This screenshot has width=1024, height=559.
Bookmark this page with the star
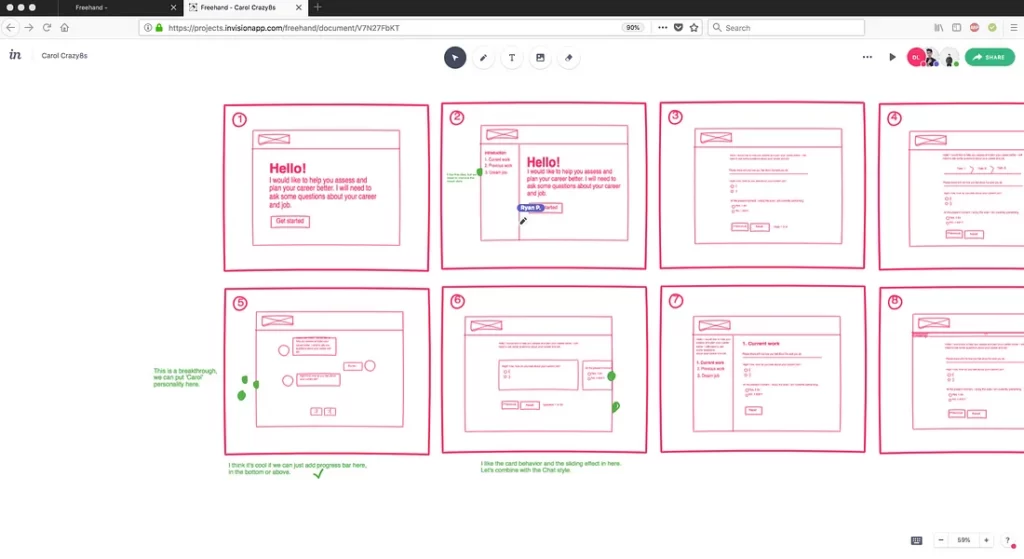tap(694, 27)
